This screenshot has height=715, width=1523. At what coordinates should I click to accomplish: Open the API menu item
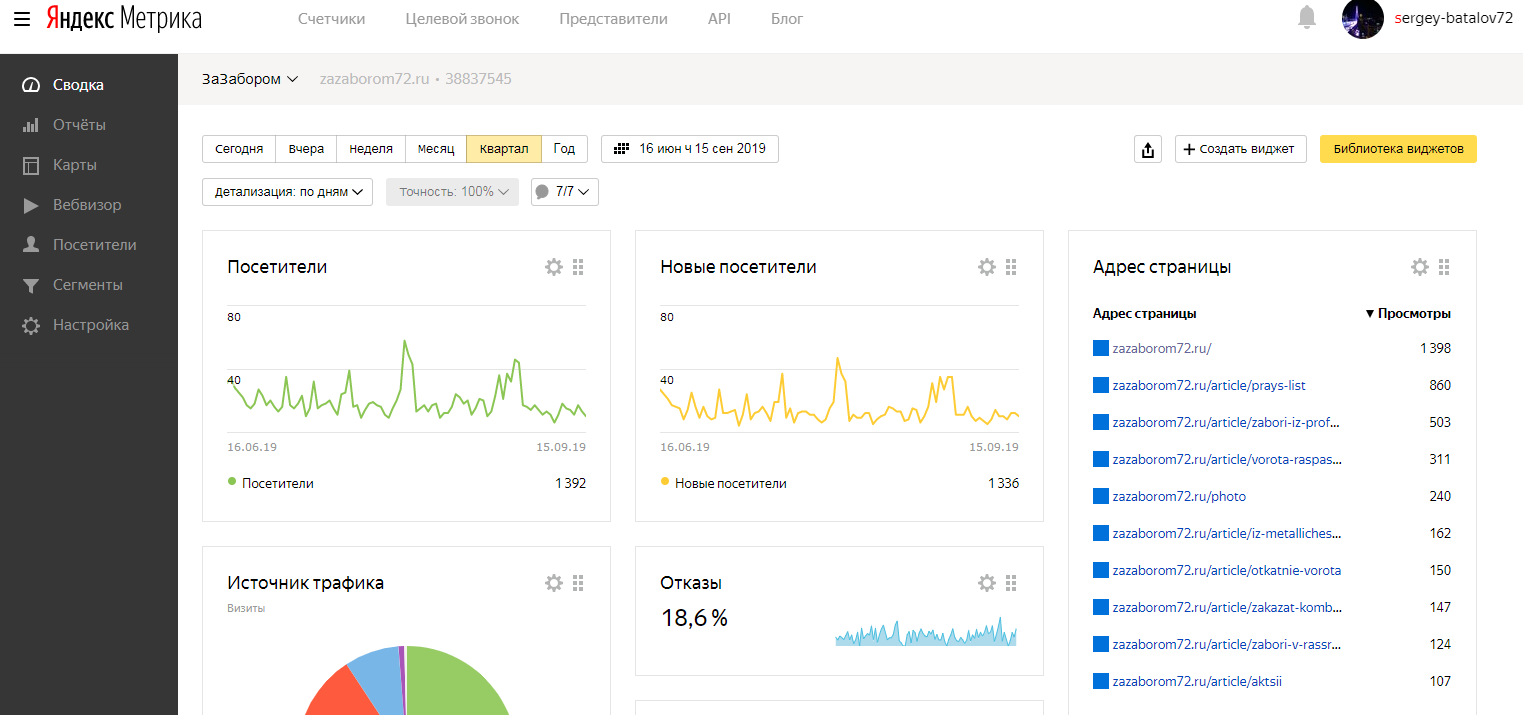click(719, 19)
